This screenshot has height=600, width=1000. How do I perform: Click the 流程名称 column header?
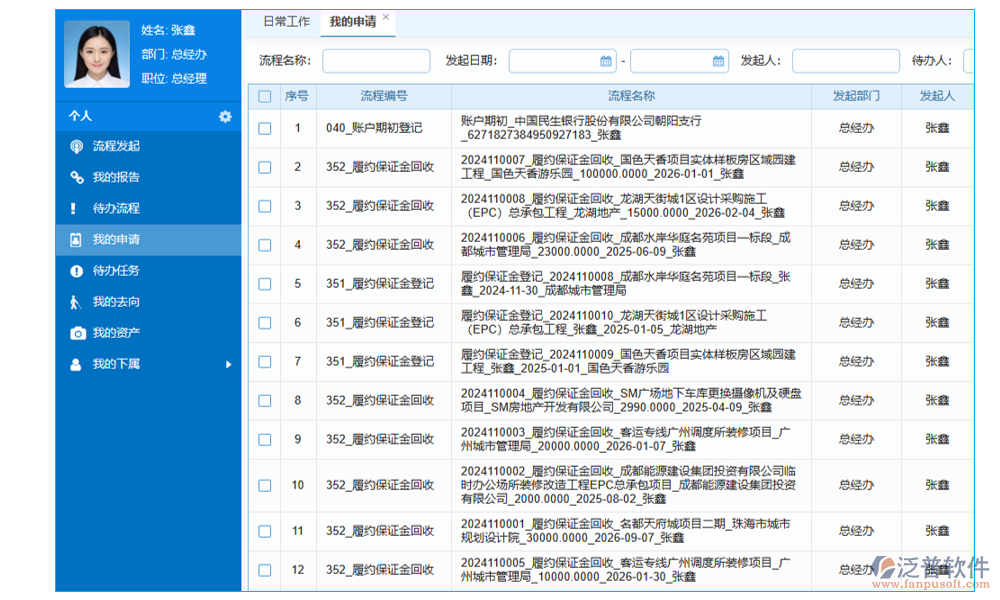pyautogui.click(x=631, y=96)
